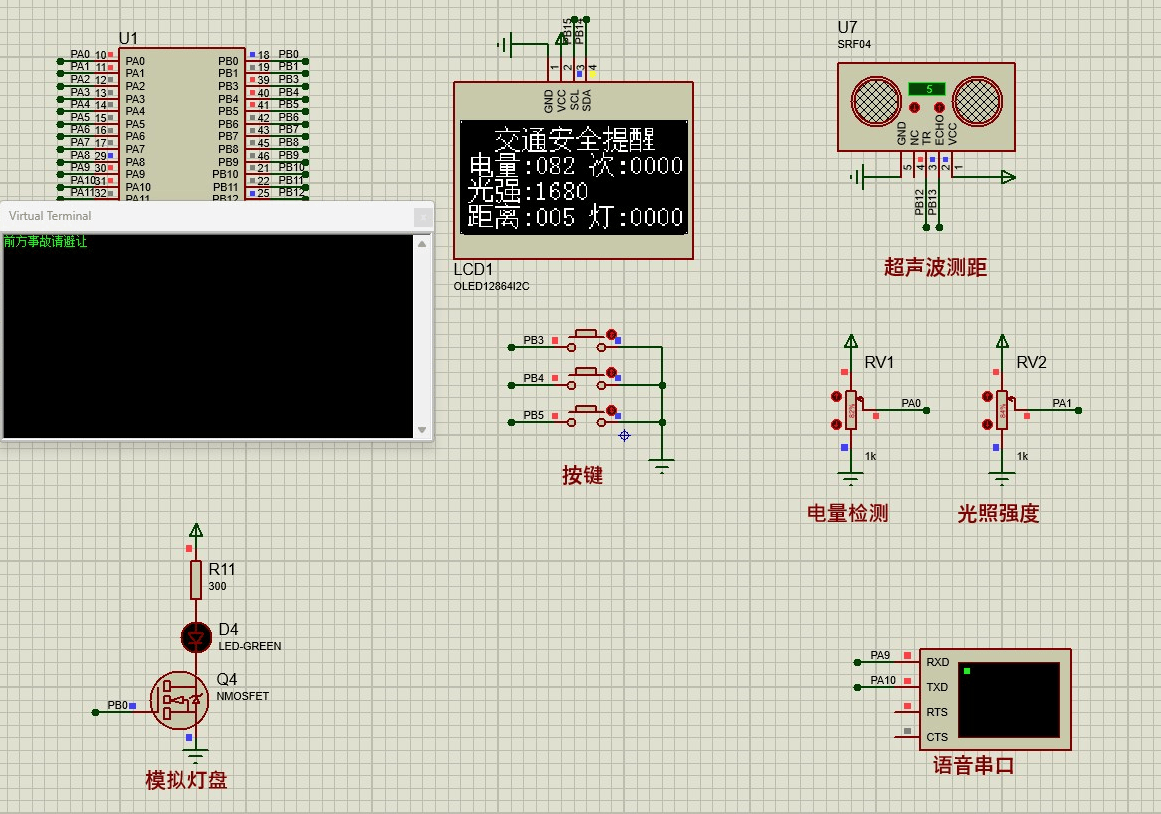Select the green LED D4 component
The image size is (1161, 814).
tap(196, 636)
